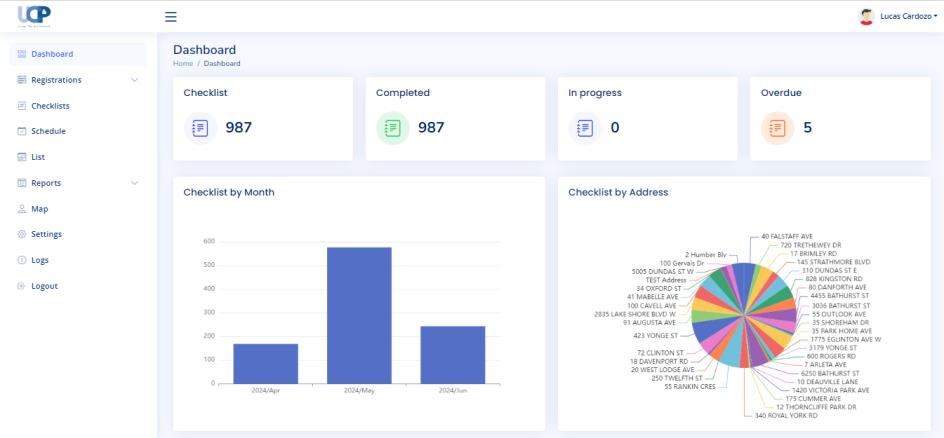Click the 4455 BATHURST ST label

tap(840, 296)
